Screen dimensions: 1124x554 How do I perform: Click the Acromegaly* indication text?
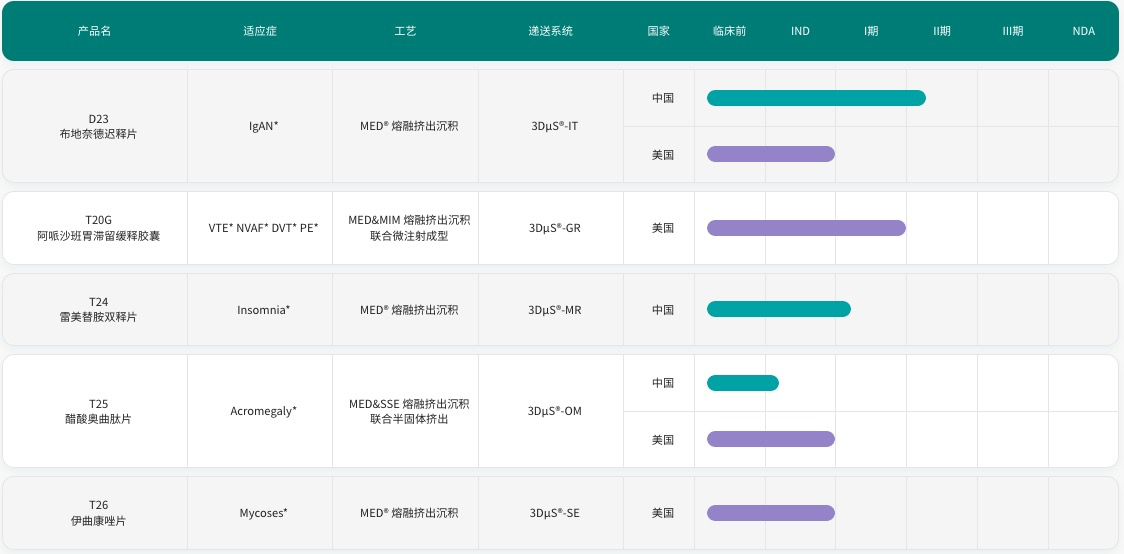point(263,411)
